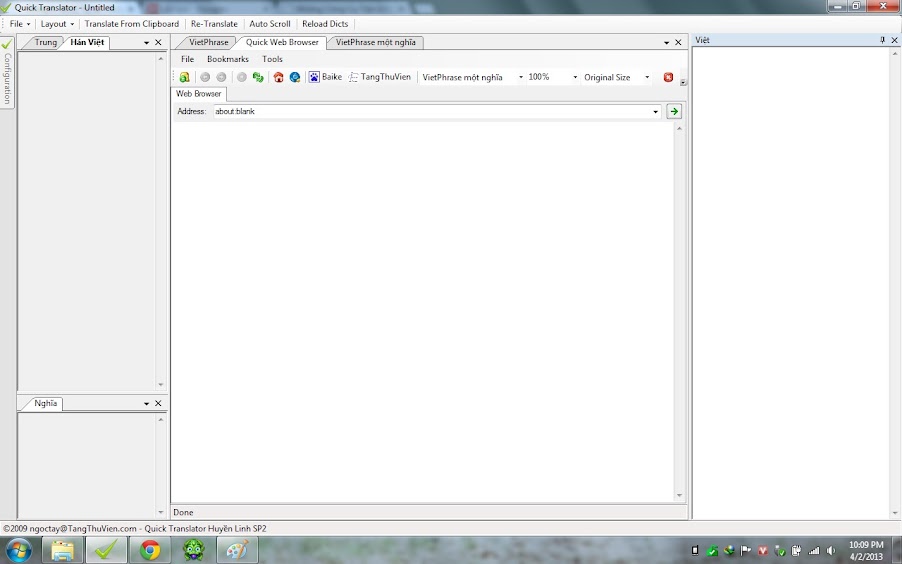Image resolution: width=902 pixels, height=564 pixels.
Task: Expand the Original Size dropdown
Action: point(647,77)
